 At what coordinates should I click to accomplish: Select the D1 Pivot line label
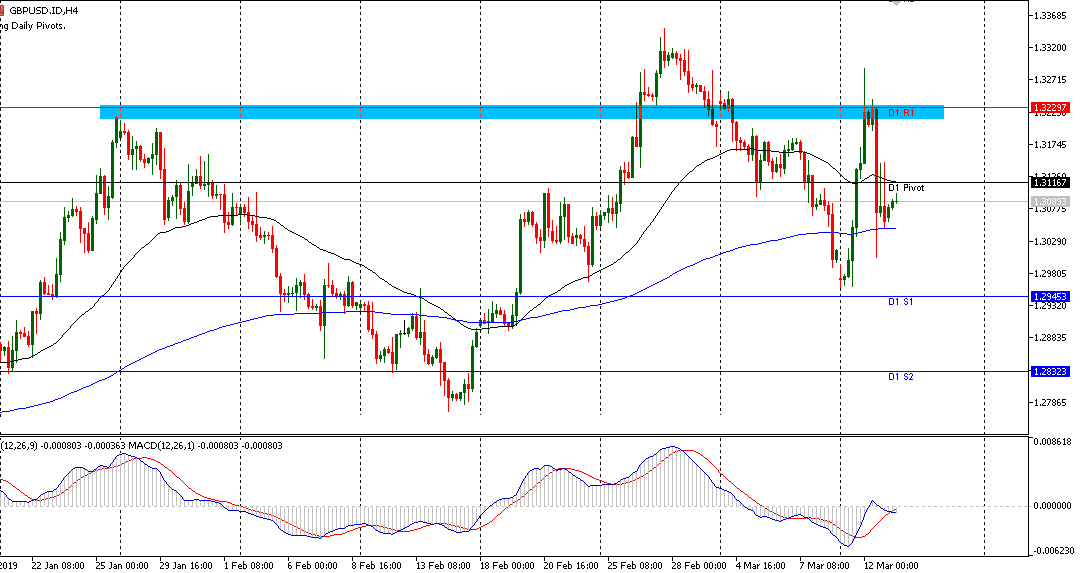[x=906, y=188]
